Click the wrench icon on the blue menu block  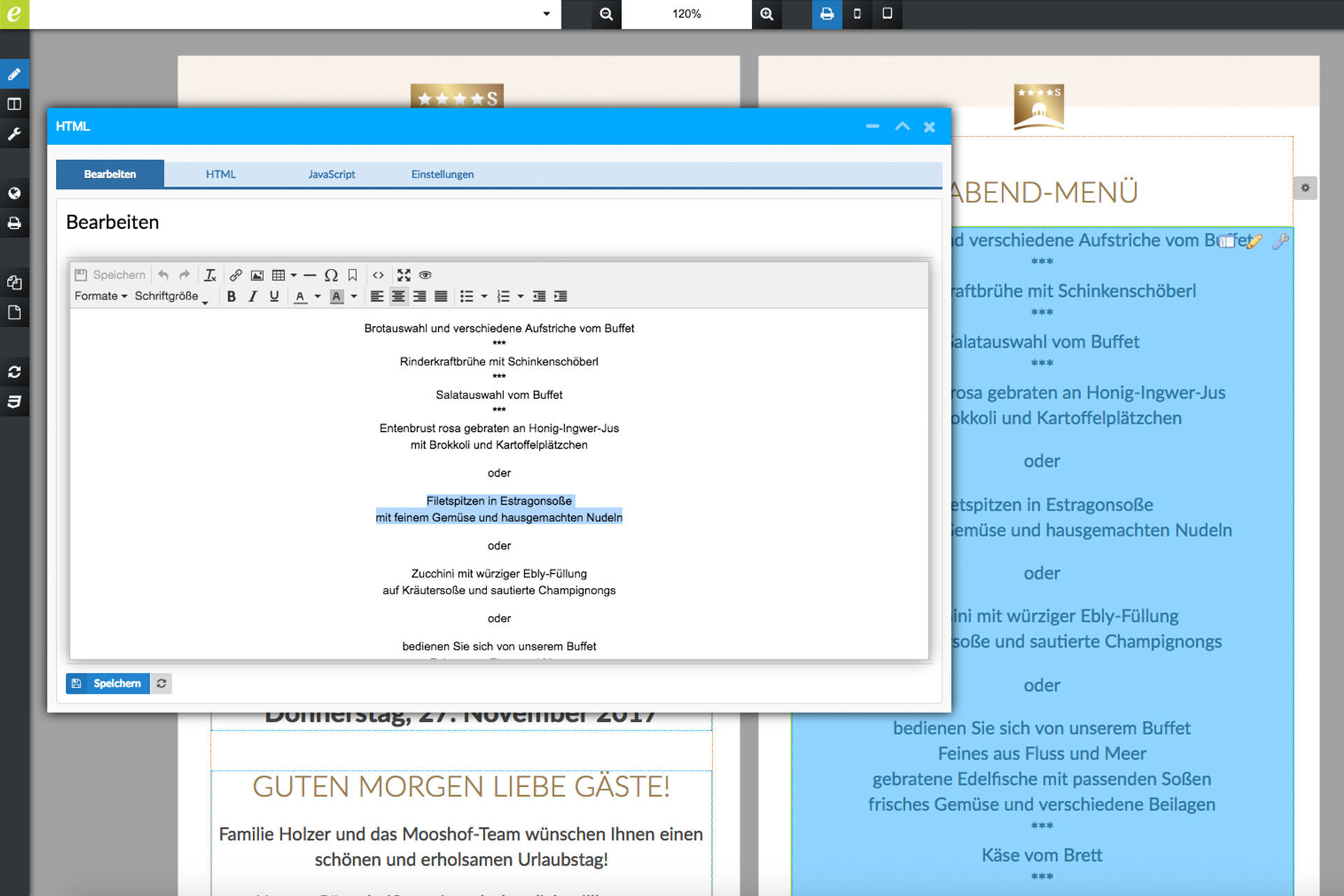[x=1280, y=241]
